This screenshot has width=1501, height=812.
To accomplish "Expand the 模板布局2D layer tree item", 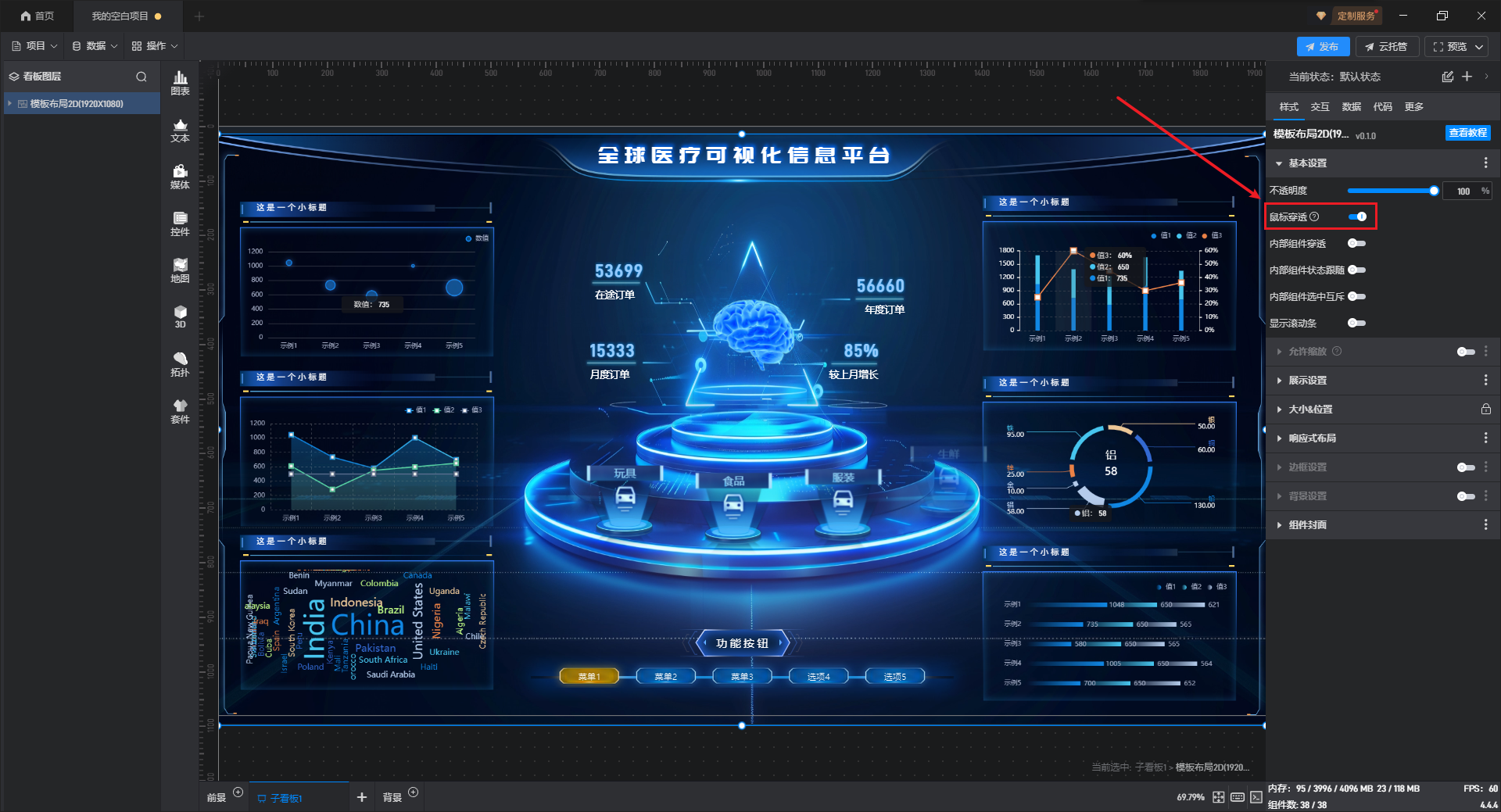I will [9, 103].
